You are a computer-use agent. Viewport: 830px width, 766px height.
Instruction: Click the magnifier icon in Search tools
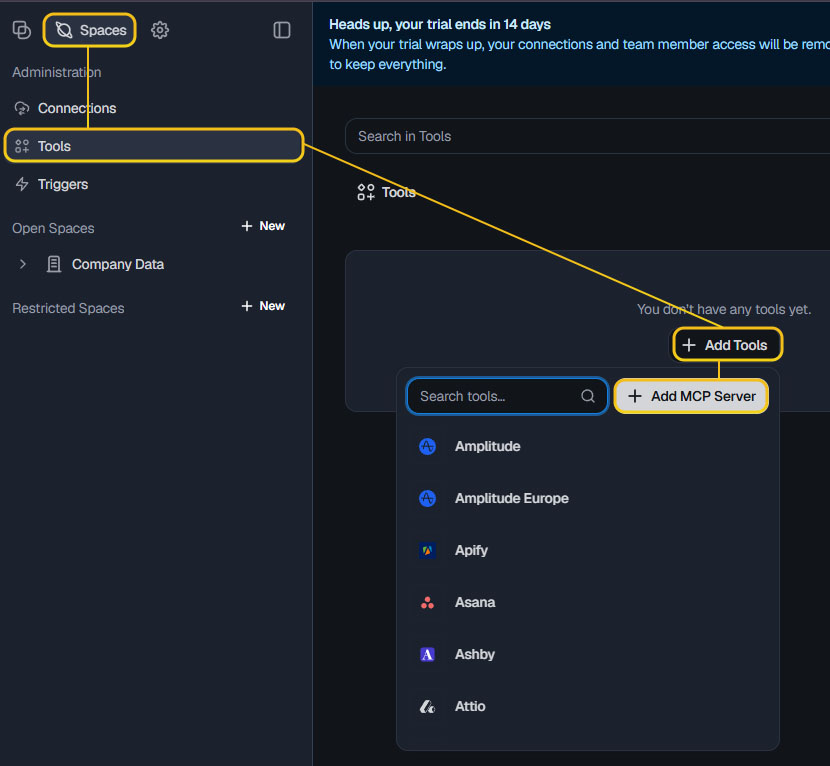click(x=588, y=396)
